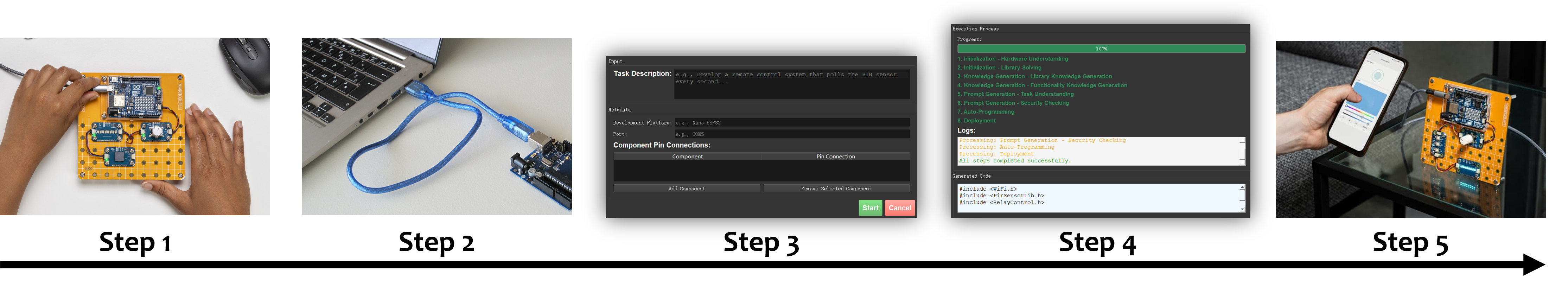
Task: Select the Component column header
Action: [x=687, y=157]
